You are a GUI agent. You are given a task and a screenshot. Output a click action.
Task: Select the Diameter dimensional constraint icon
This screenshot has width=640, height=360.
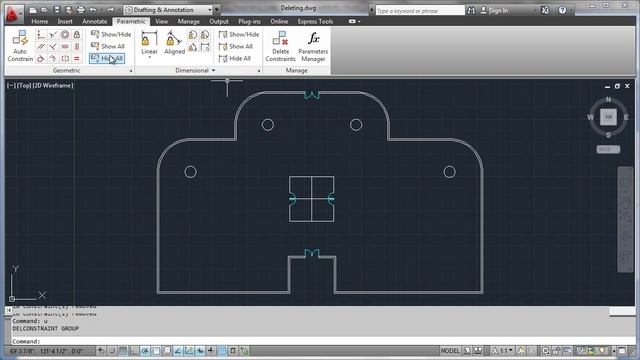point(204,35)
